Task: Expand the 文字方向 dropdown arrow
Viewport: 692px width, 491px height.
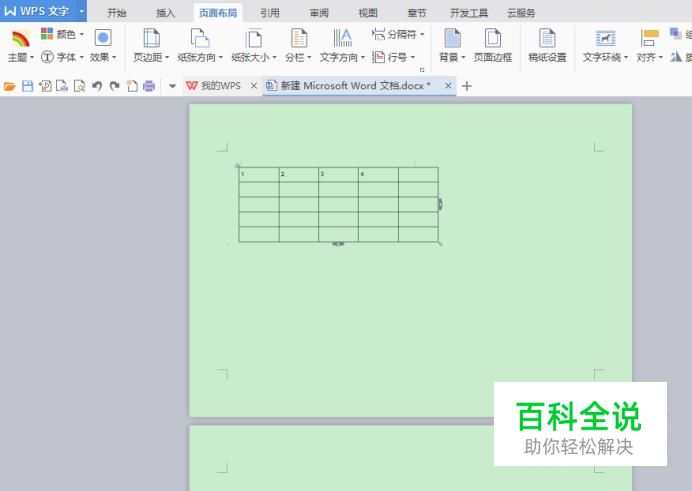Action: tap(363, 57)
